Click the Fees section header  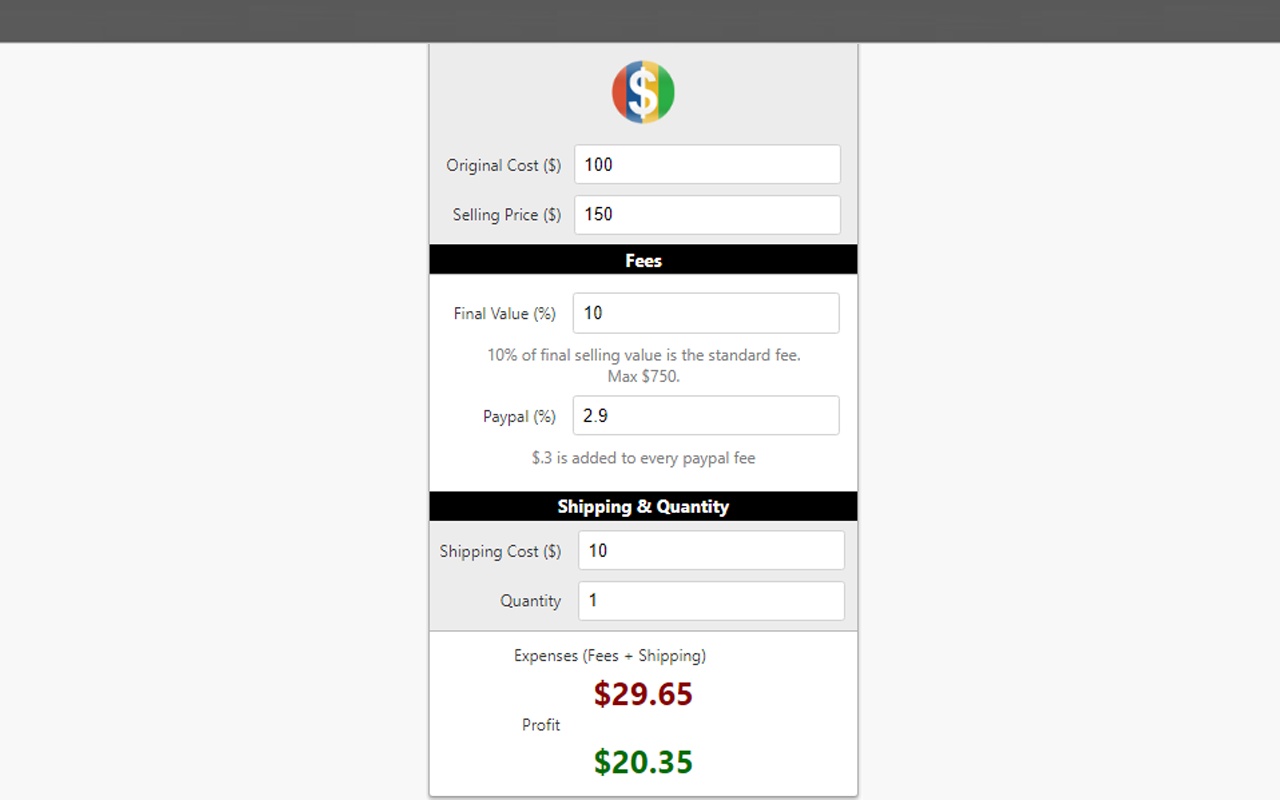pos(643,260)
